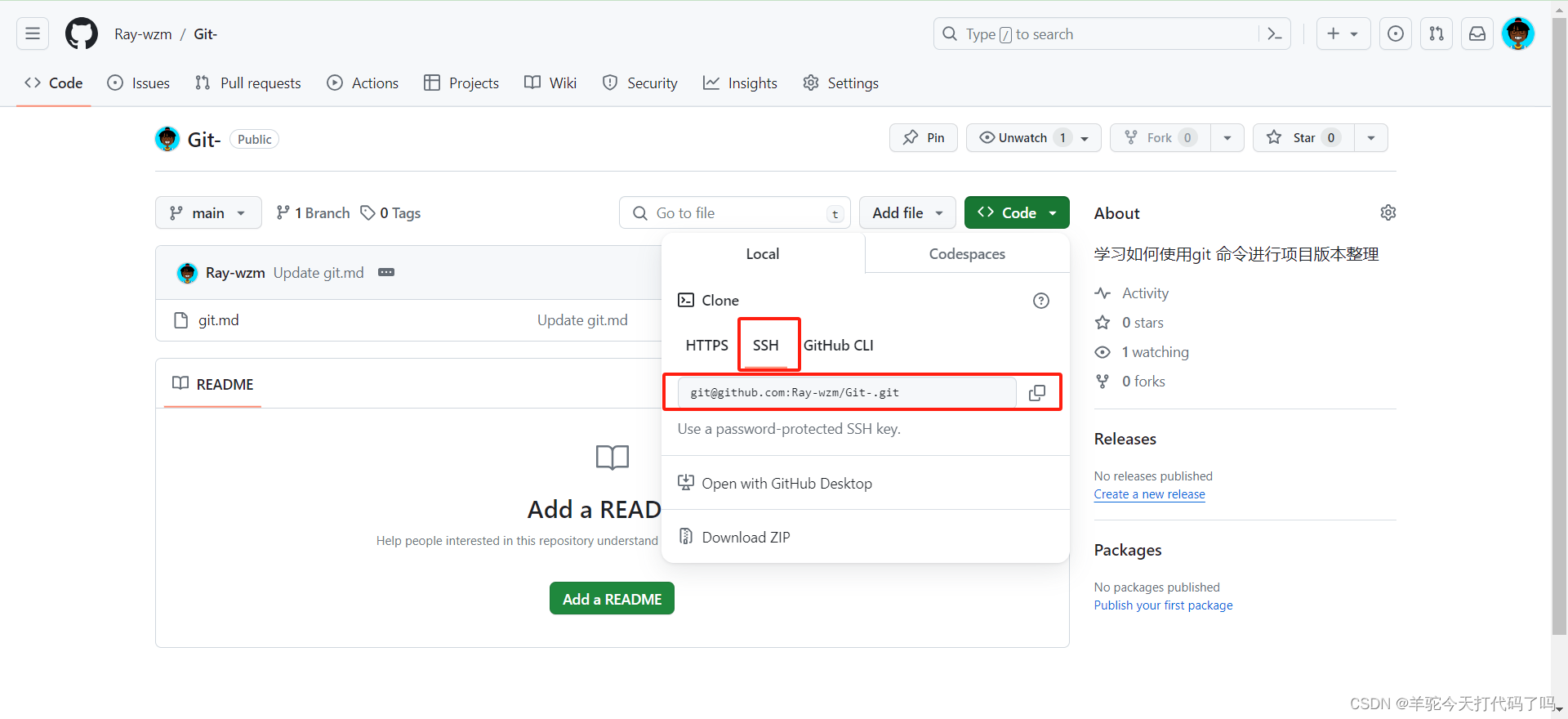Select the Code tab

[54, 83]
